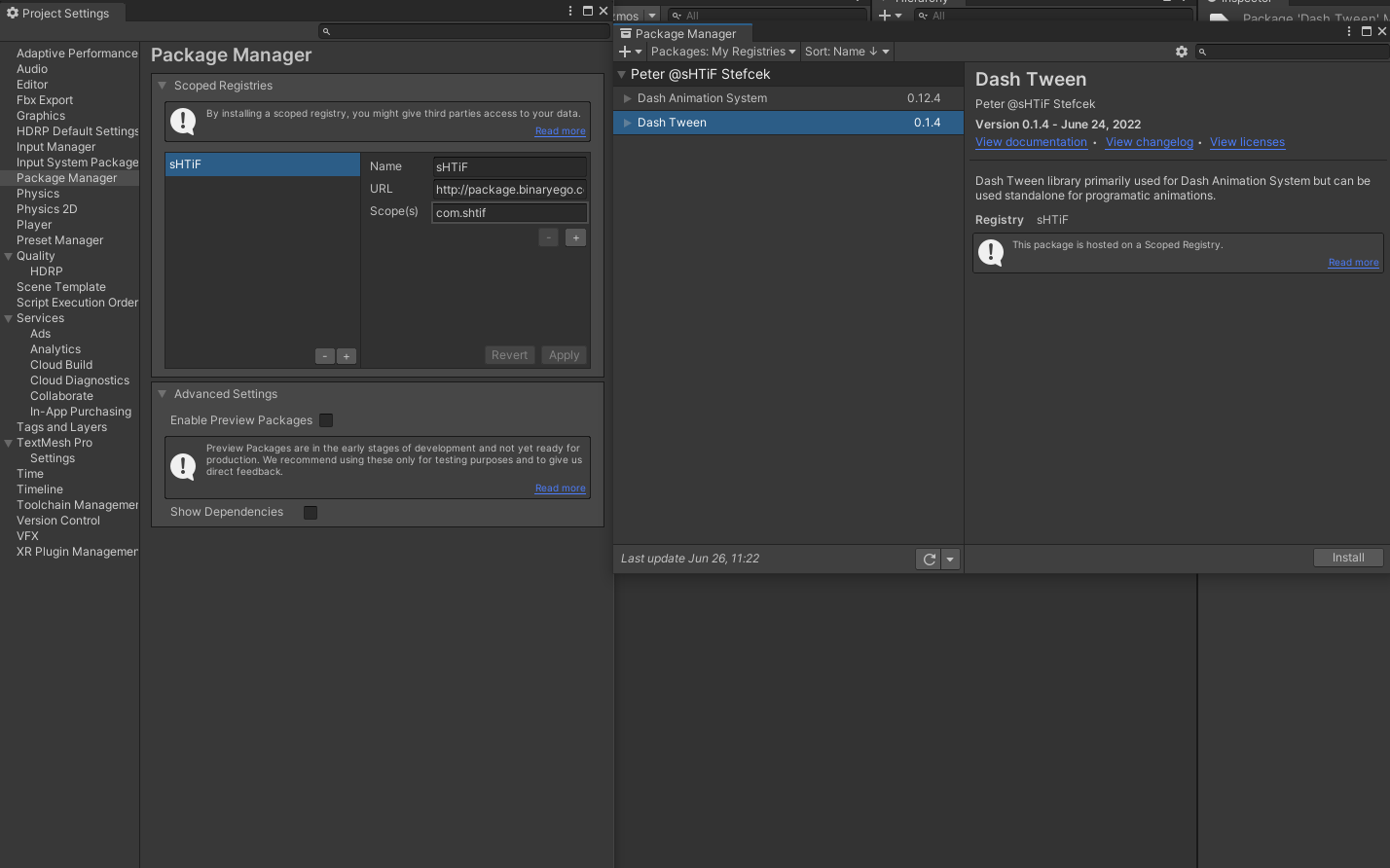1390x868 pixels.
Task: Click the plus icon to add a scope entry
Action: [x=575, y=236]
